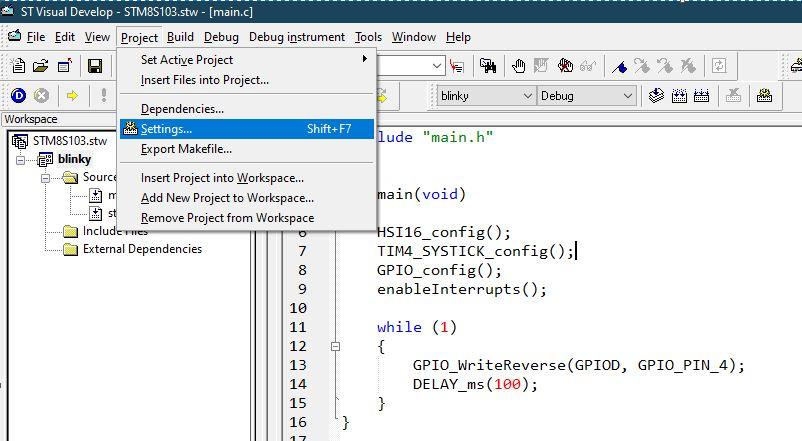Viewport: 802px width, 441px height.
Task: Click the Project menu header
Action: click(x=139, y=37)
